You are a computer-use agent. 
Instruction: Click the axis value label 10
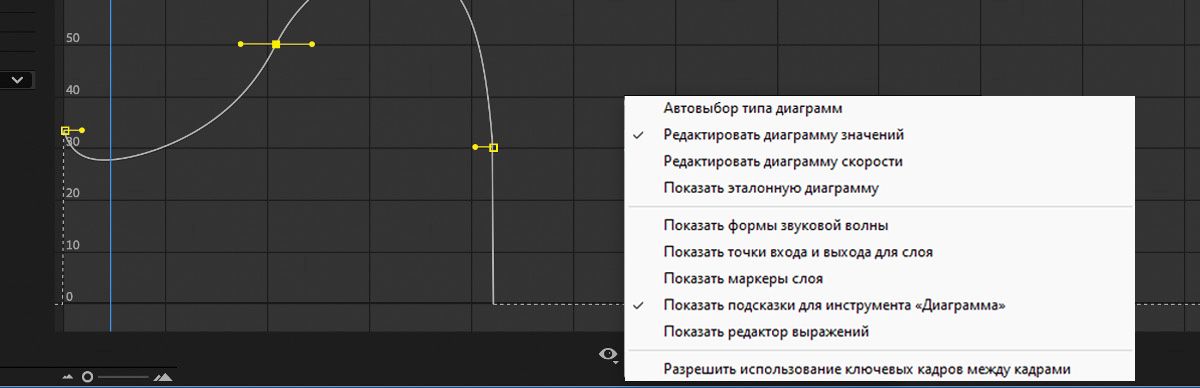click(72, 245)
